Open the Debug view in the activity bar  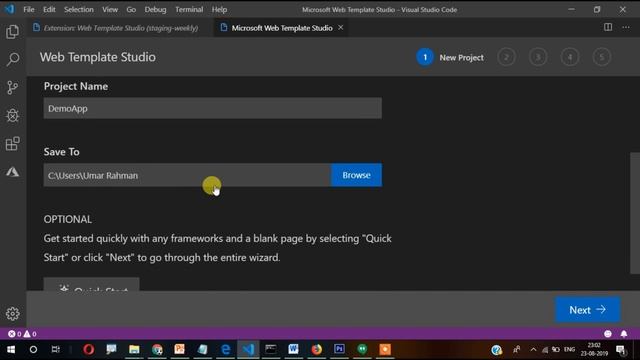point(12,116)
